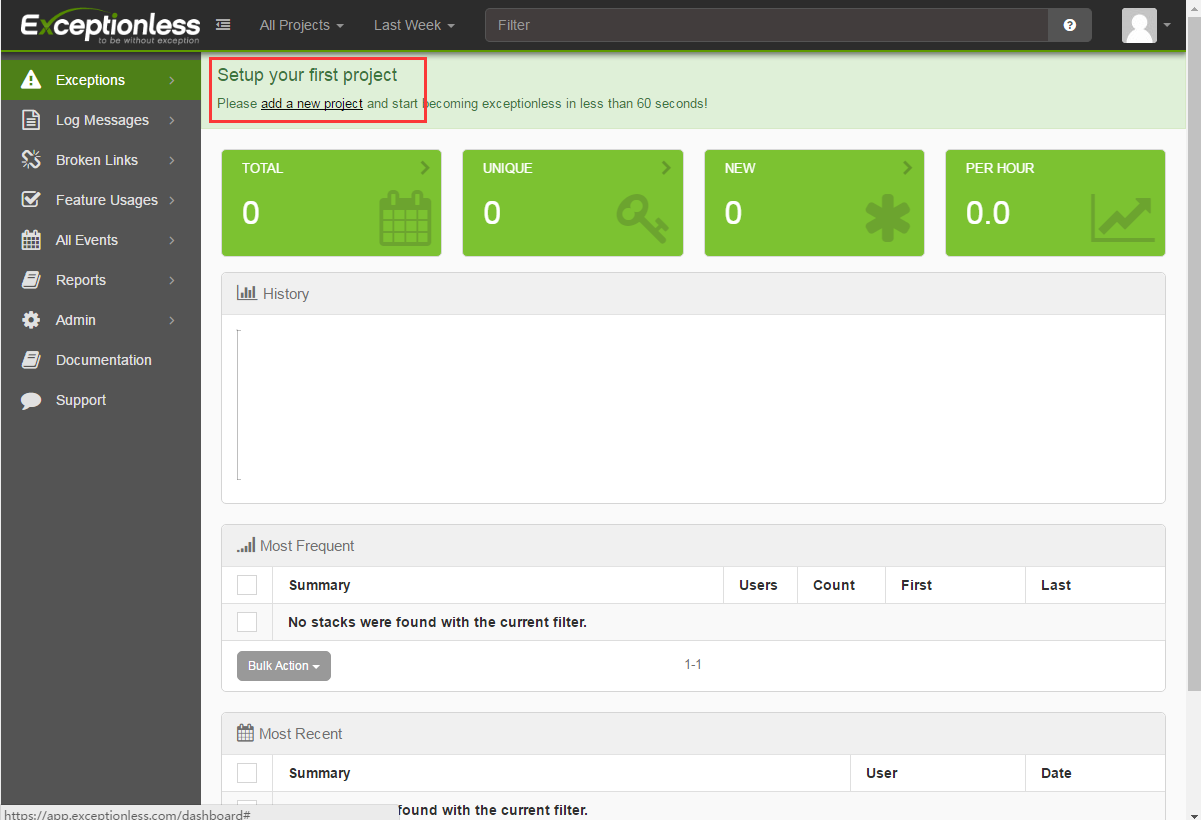This screenshot has height=820, width=1201.
Task: Select Feature Usages in the sidebar
Action: [106, 200]
